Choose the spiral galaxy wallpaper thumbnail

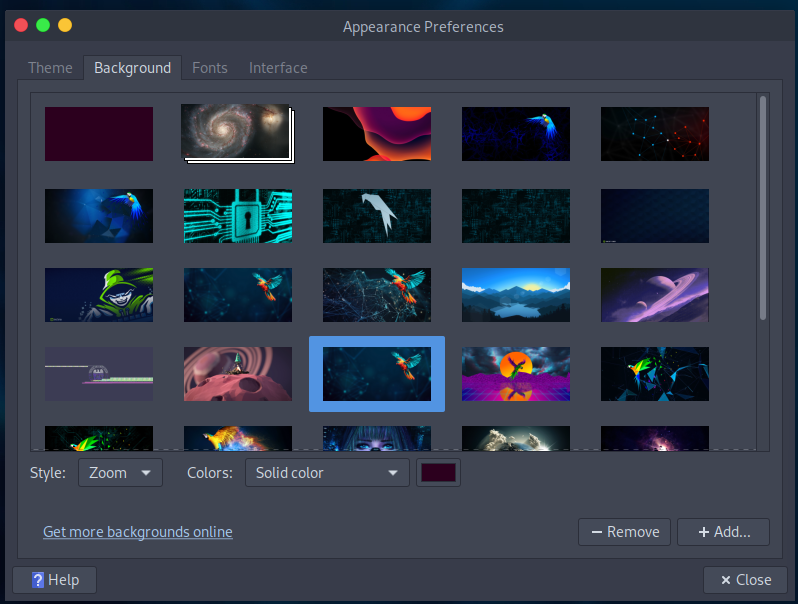(x=236, y=133)
